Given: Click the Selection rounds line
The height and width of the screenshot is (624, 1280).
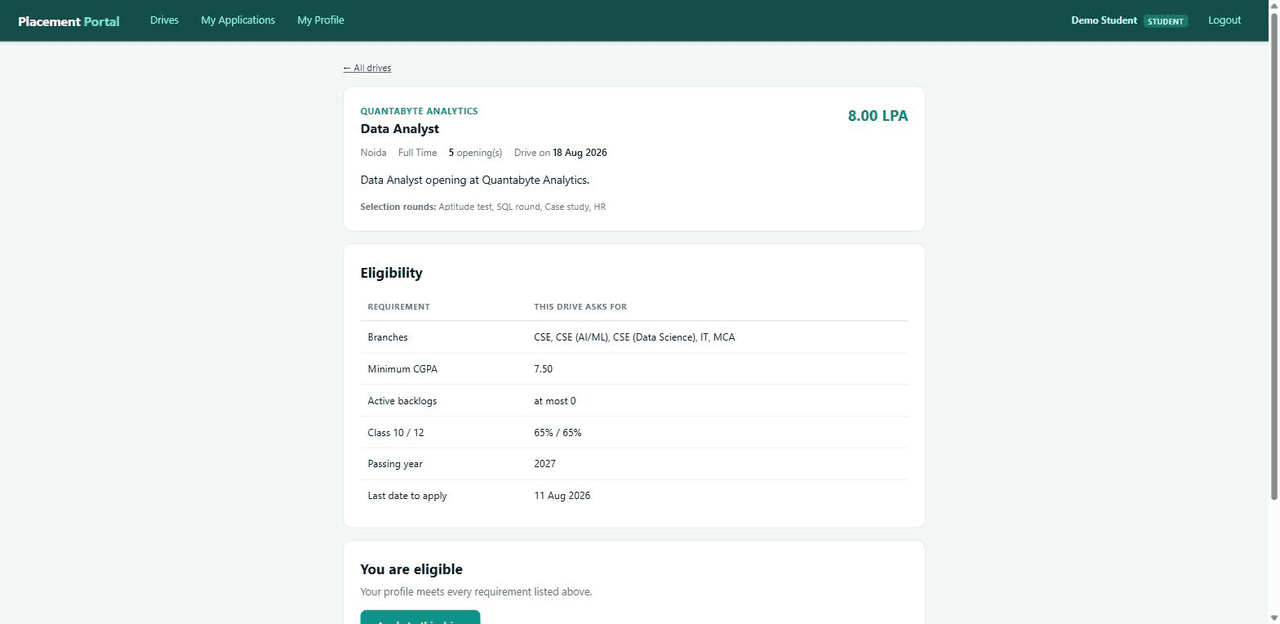Looking at the screenshot, I should click(x=483, y=207).
